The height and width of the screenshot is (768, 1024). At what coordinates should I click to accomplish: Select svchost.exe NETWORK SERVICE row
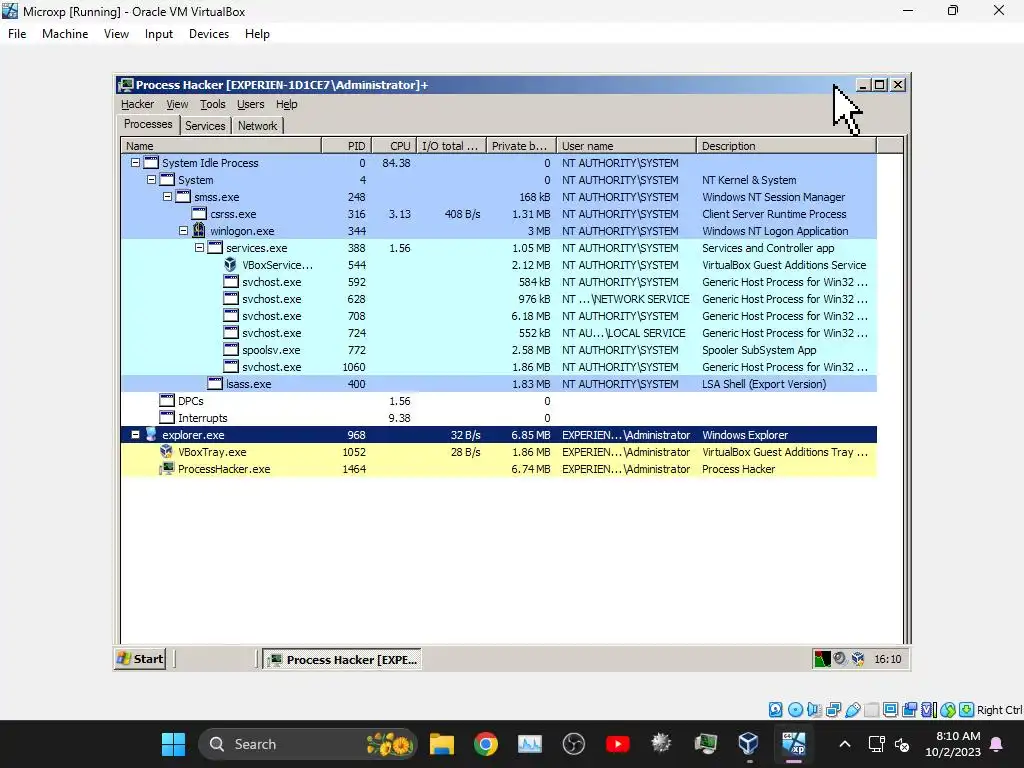(x=499, y=298)
